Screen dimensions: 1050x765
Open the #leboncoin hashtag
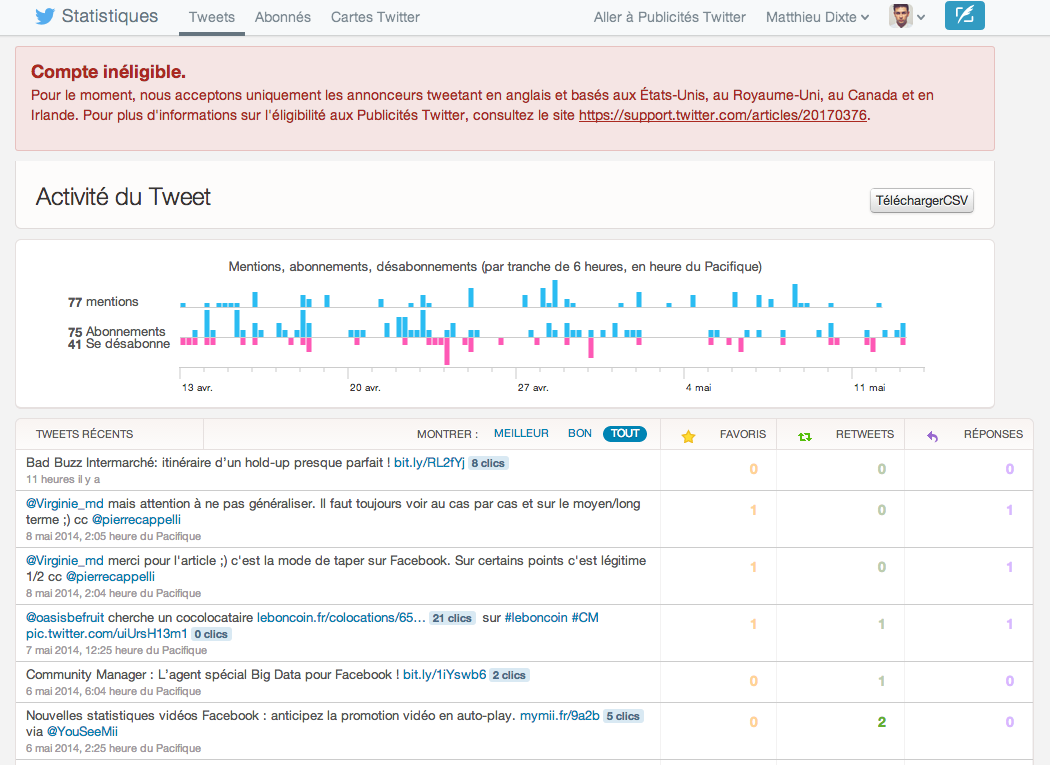[x=536, y=618]
